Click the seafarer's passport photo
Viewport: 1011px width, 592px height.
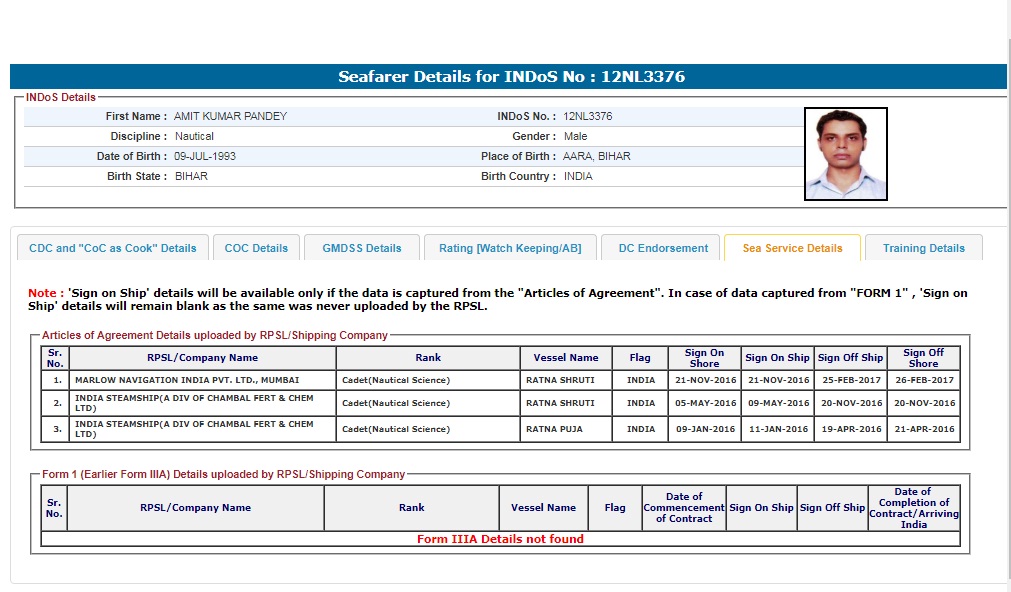(x=845, y=154)
